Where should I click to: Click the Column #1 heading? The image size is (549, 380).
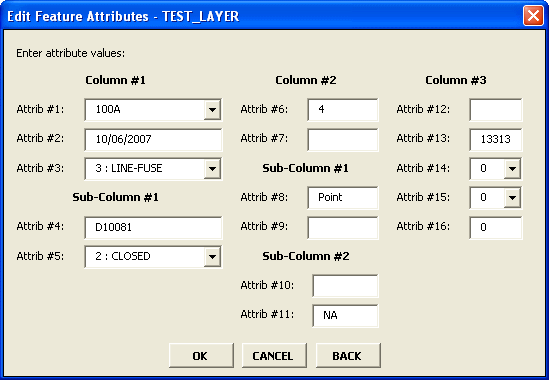coord(116,80)
